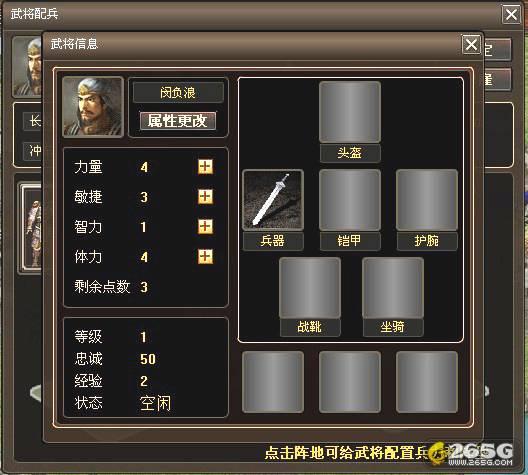This screenshot has height=475, width=528.
Task: Click the soldier figure thumbnail on left edge
Action: pos(32,228)
